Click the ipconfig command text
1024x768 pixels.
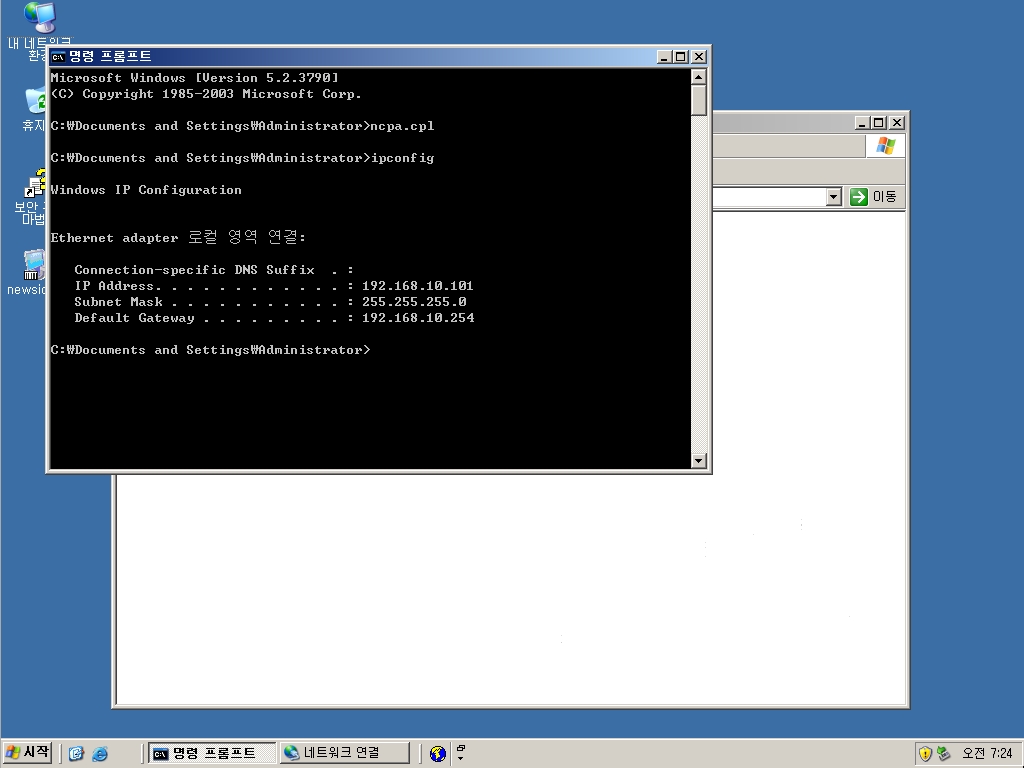(x=402, y=158)
